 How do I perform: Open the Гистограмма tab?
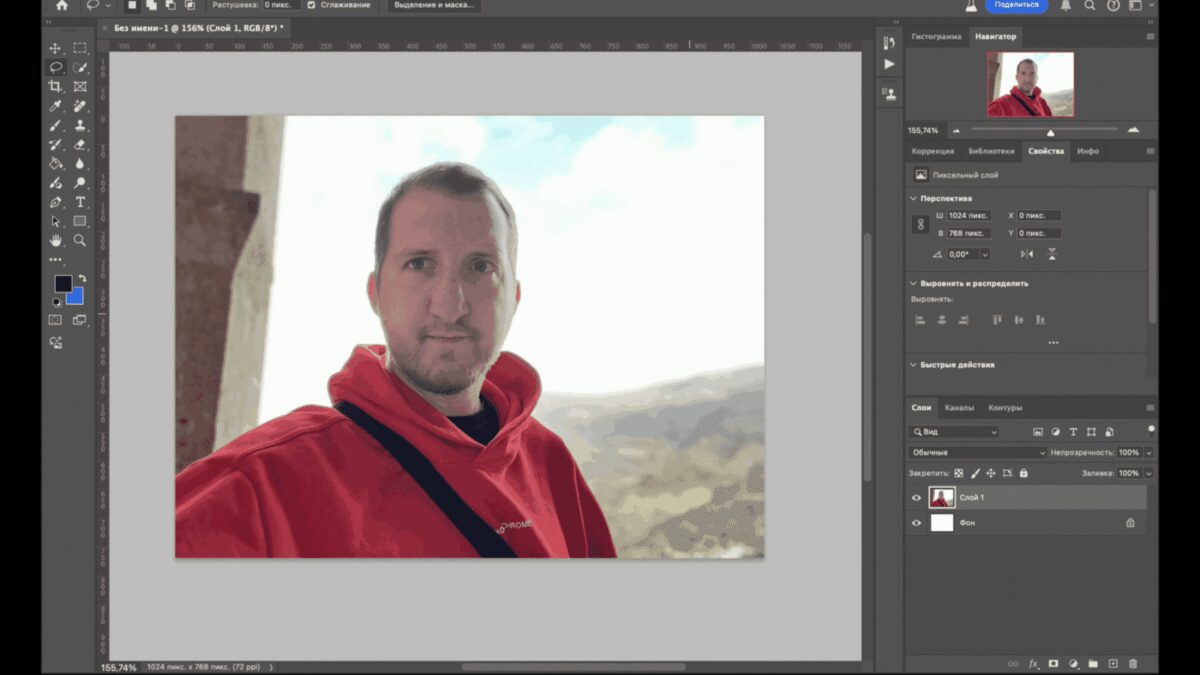(936, 37)
